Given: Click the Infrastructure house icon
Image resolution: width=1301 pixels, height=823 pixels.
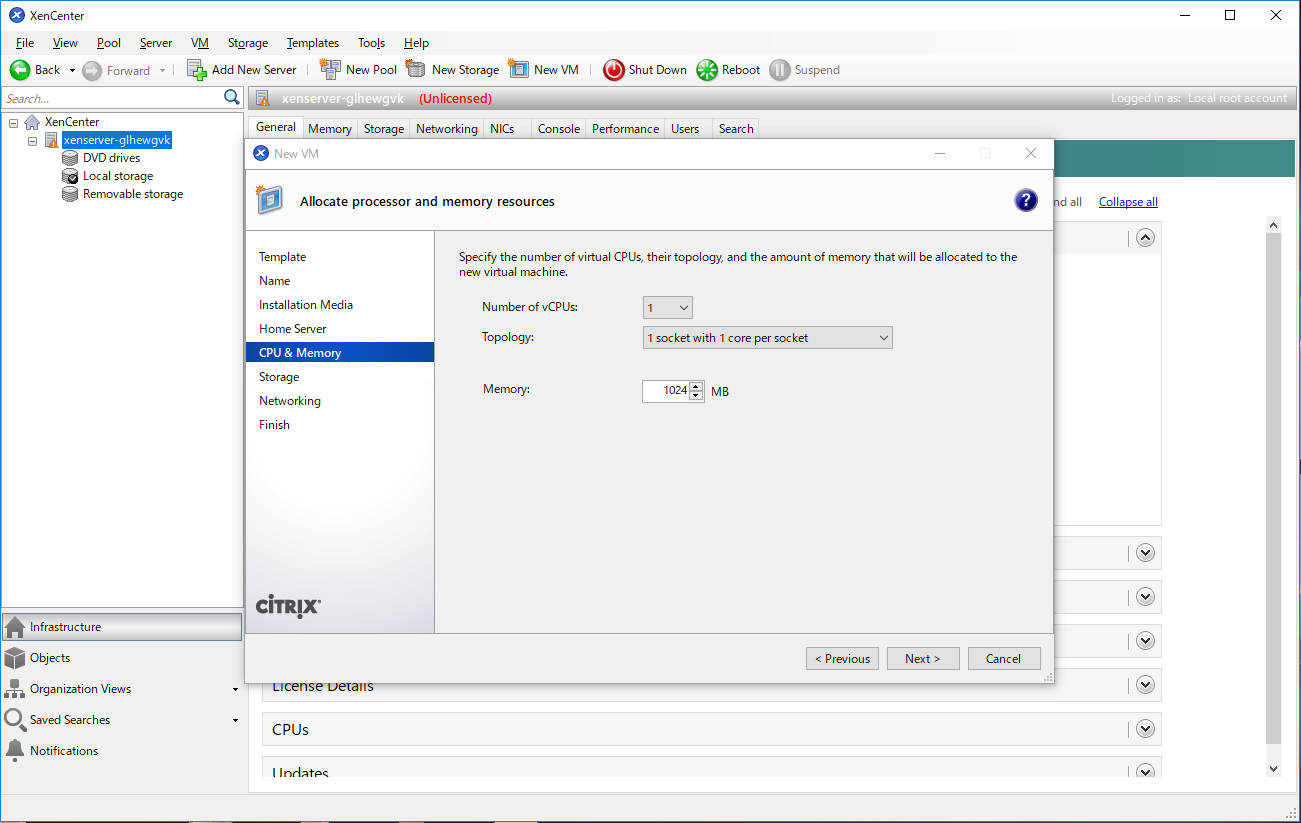Looking at the screenshot, I should click(15, 627).
